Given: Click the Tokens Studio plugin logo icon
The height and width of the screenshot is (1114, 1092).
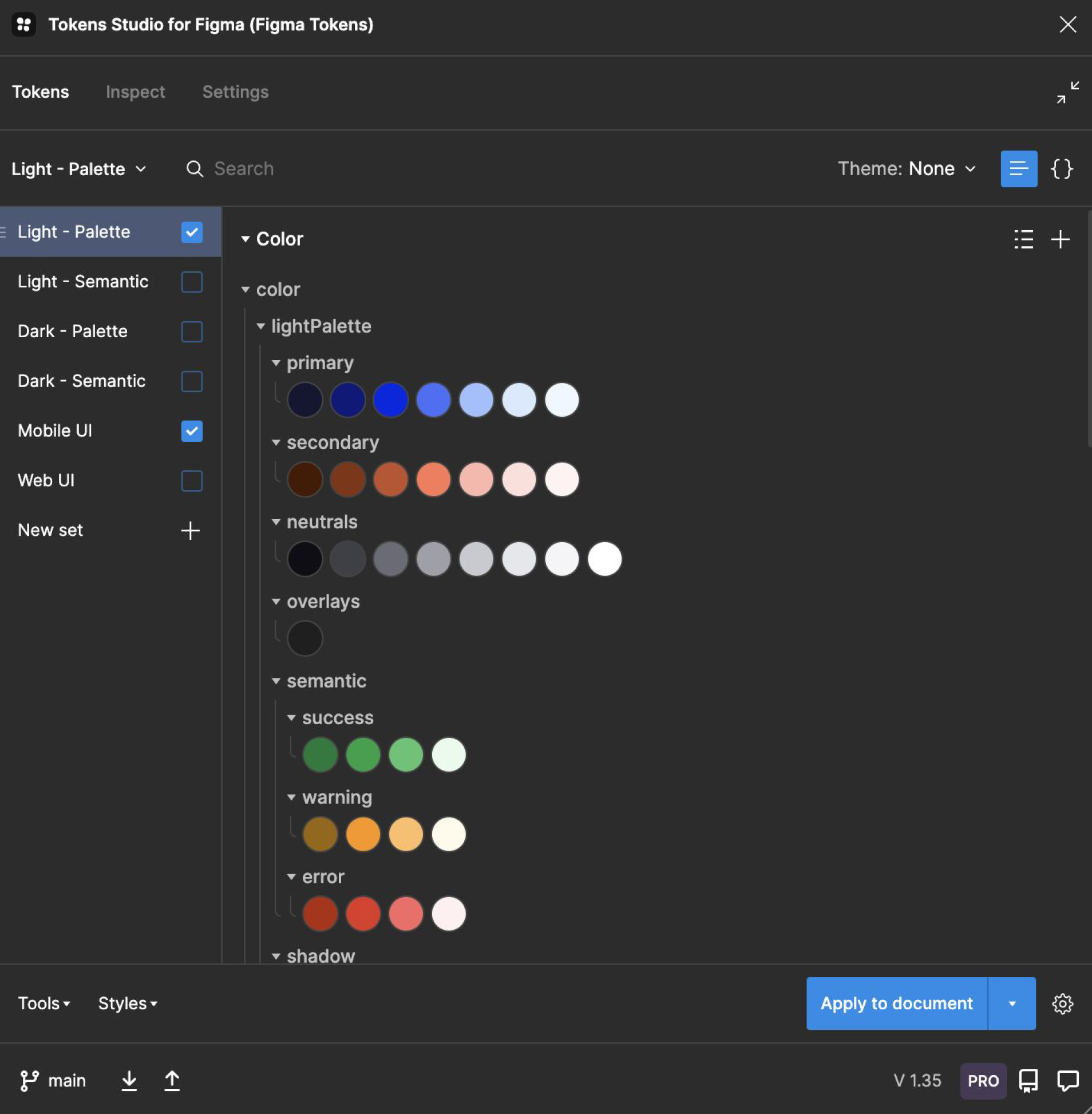Looking at the screenshot, I should (23, 24).
